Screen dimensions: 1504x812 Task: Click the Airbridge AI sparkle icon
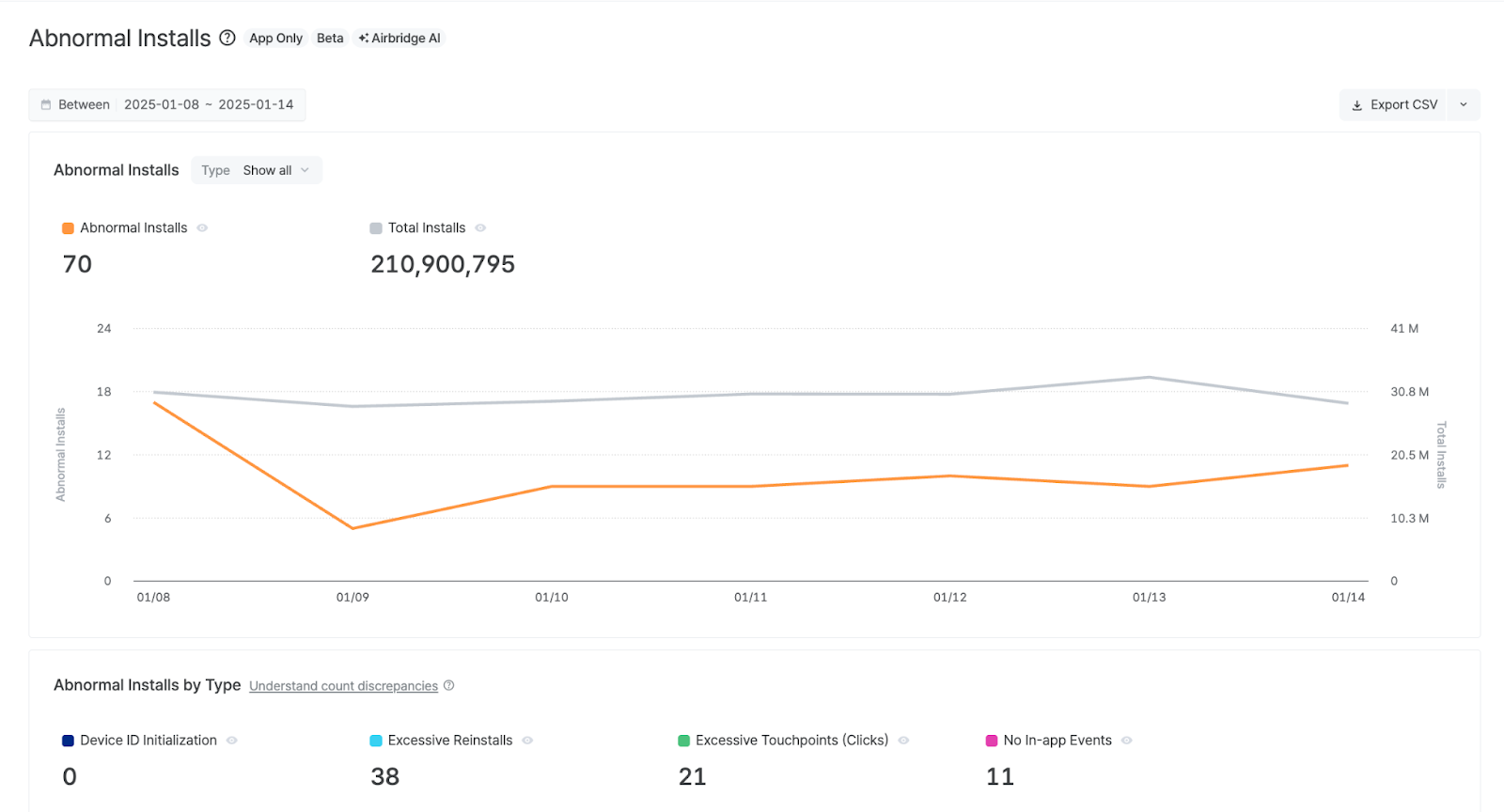point(363,39)
